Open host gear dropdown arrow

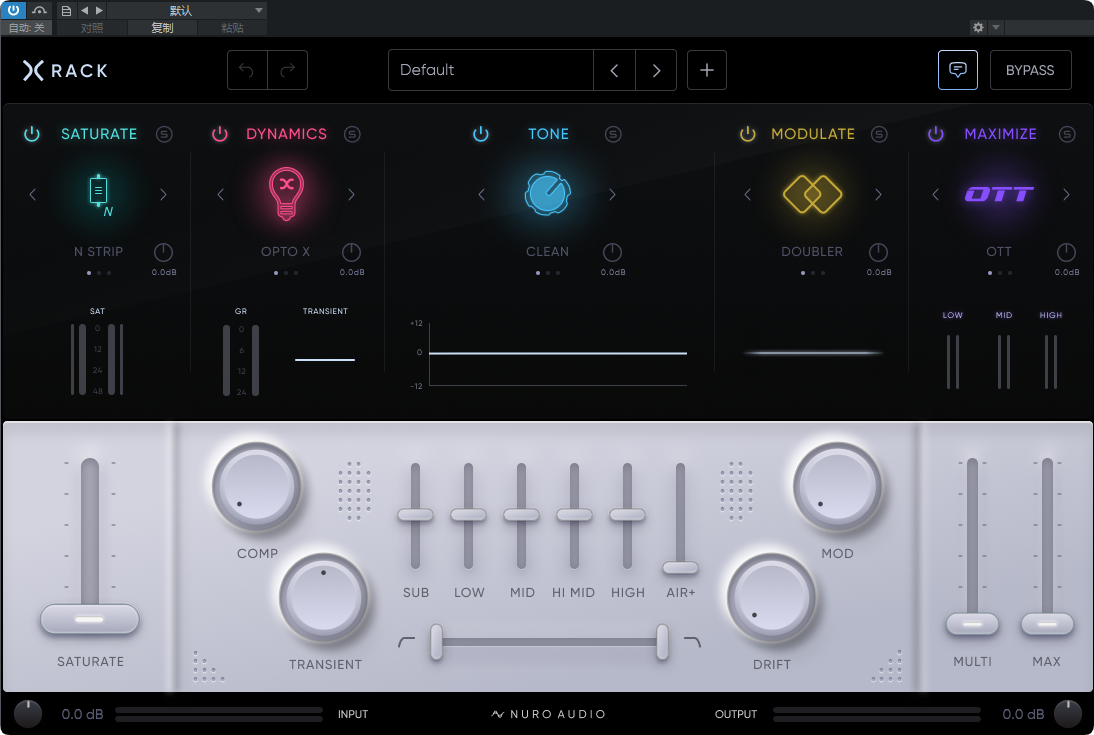coord(996,27)
